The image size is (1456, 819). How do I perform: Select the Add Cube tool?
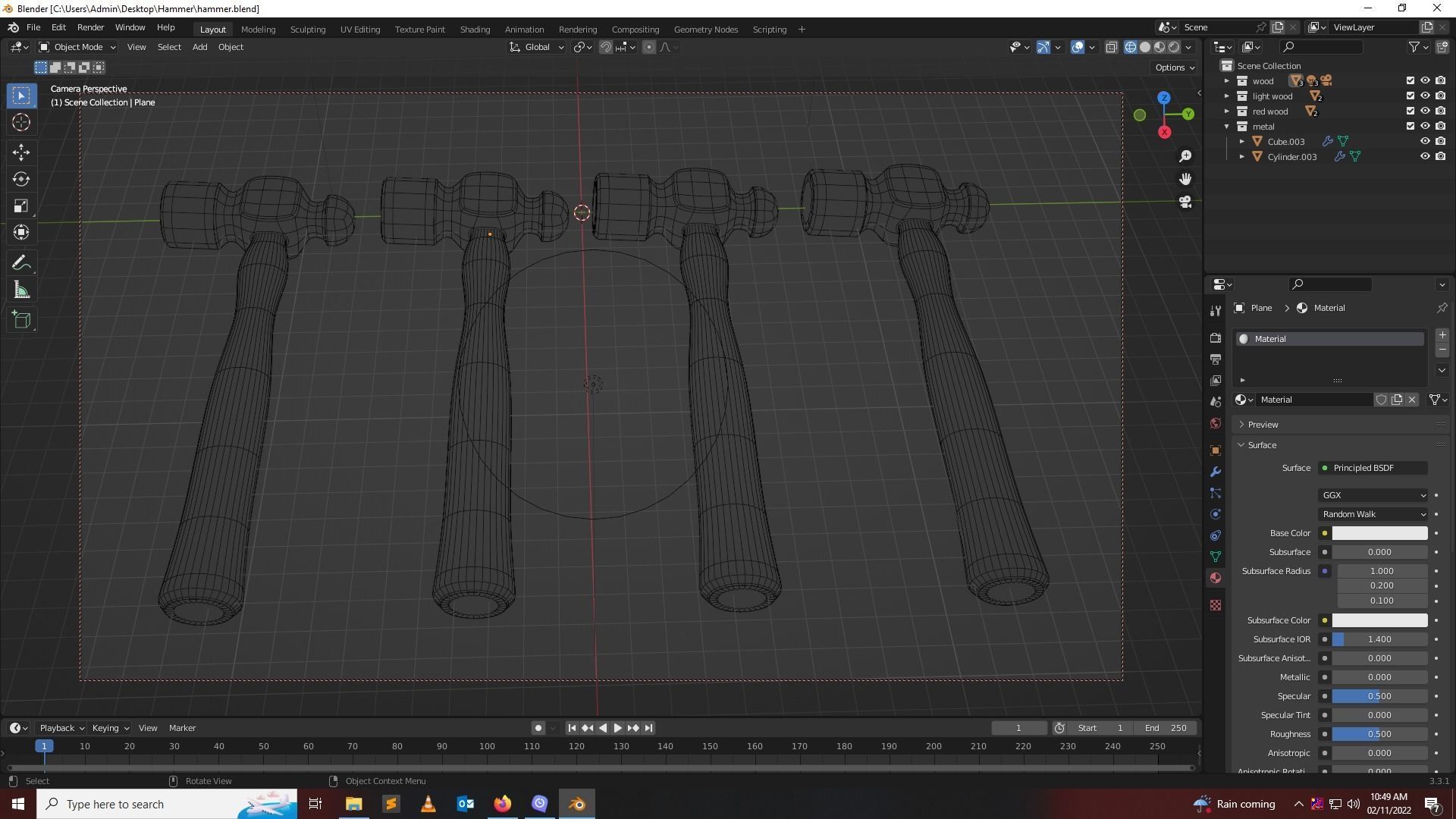pos(21,320)
